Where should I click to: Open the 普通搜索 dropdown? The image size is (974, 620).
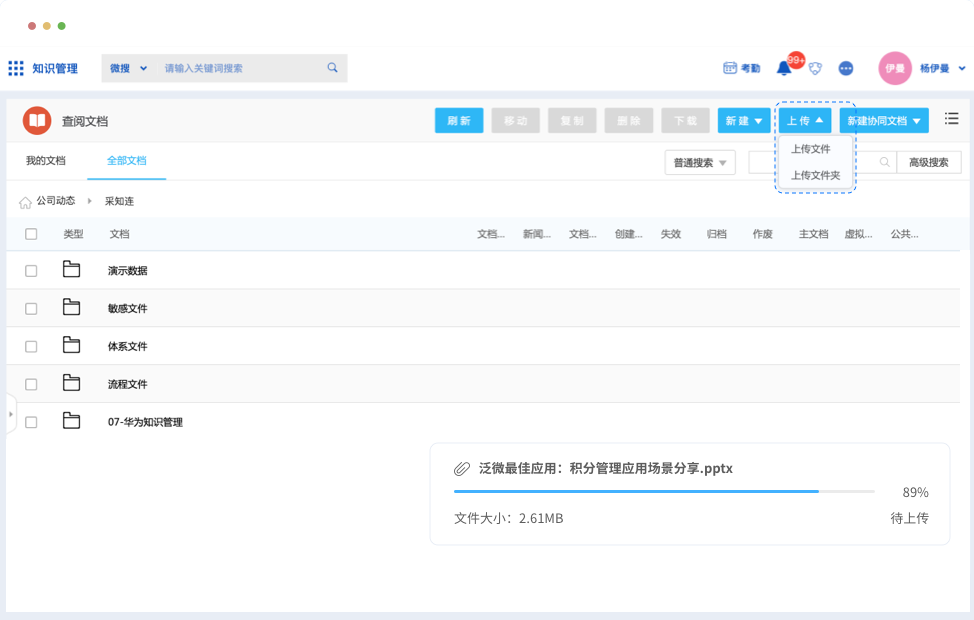[x=700, y=162]
